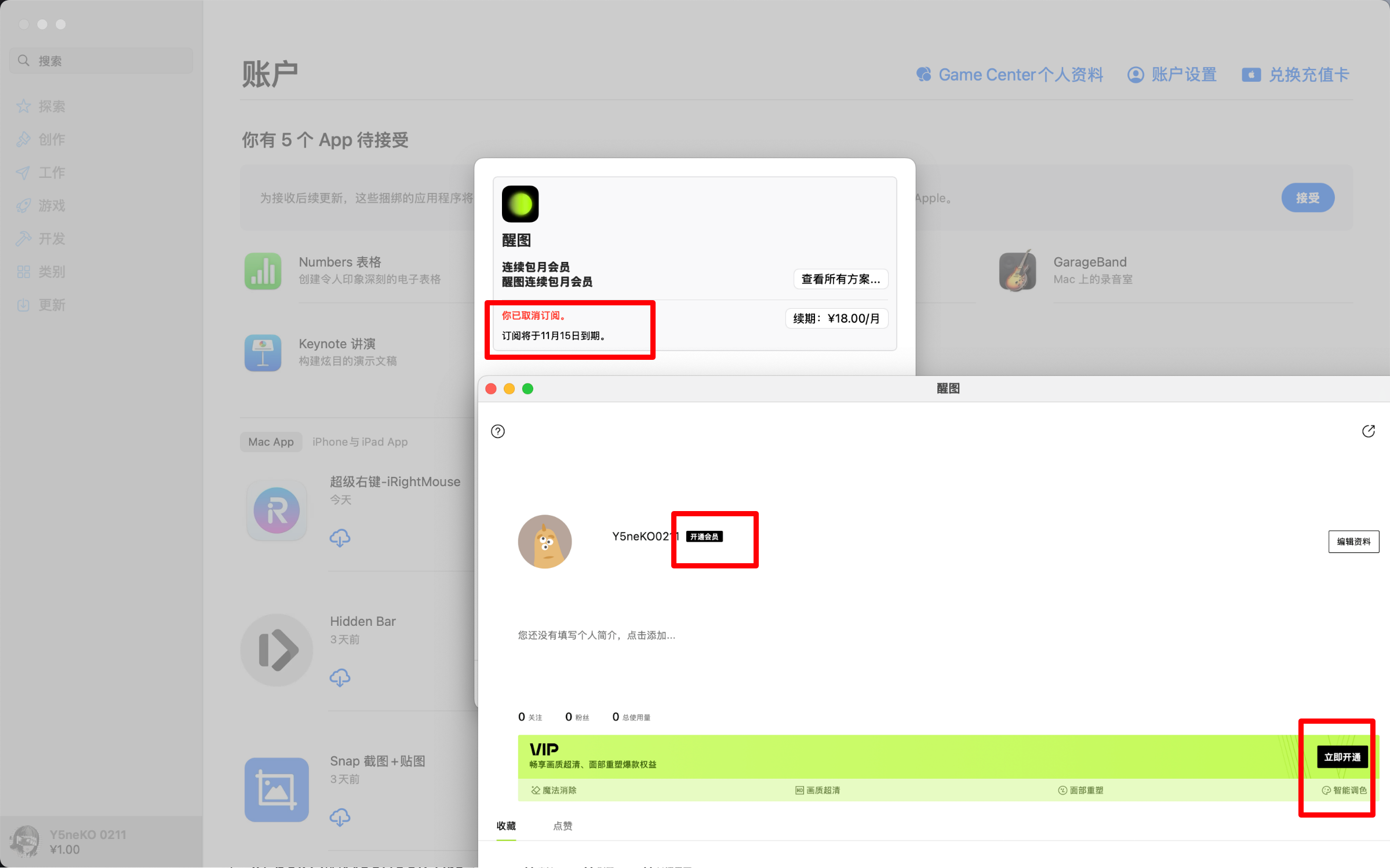Click the 开通会员 badge beside username
This screenshot has width=1390, height=868.
coord(704,537)
